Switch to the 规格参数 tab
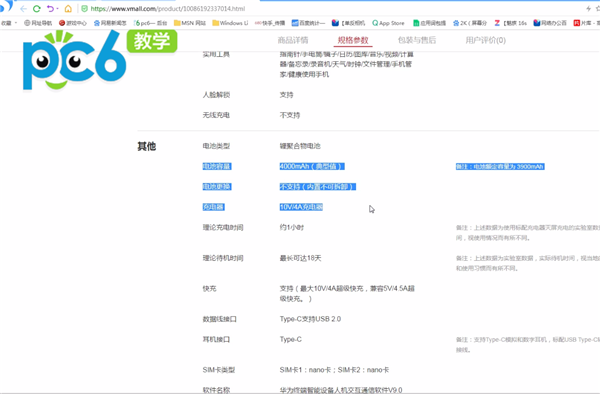Screen dimensions: 600x394 pos(353,40)
